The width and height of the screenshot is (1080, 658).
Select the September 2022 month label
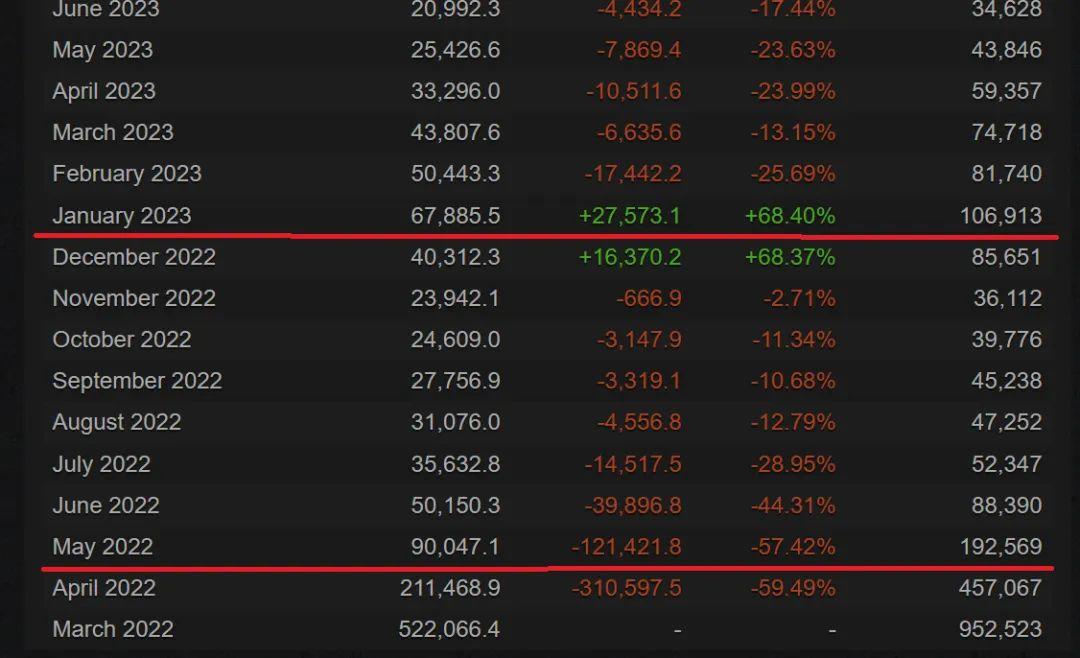coord(137,381)
